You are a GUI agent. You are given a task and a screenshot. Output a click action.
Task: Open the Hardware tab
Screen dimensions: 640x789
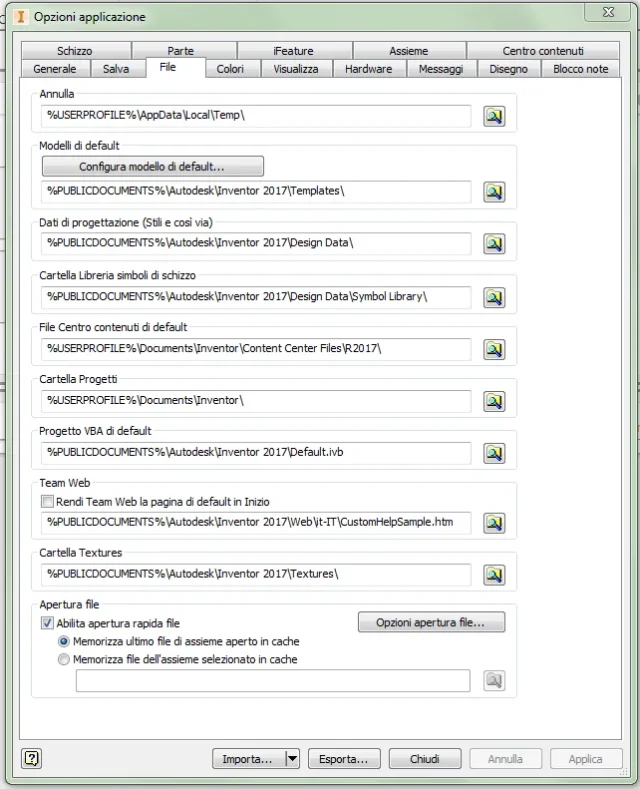click(x=368, y=69)
